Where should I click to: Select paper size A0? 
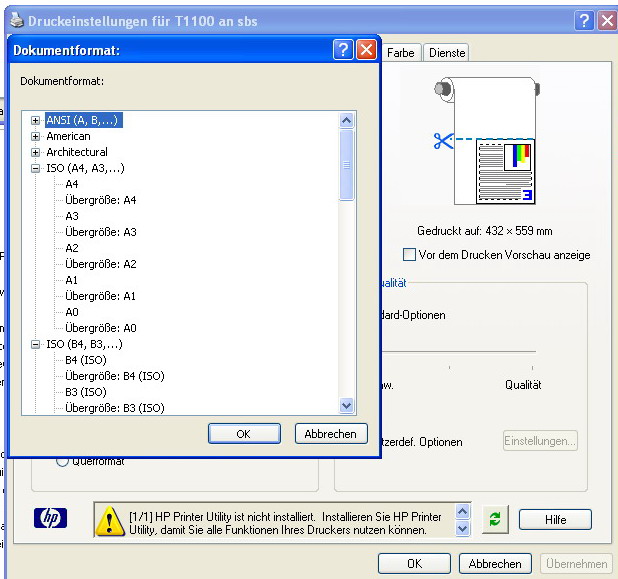point(72,312)
